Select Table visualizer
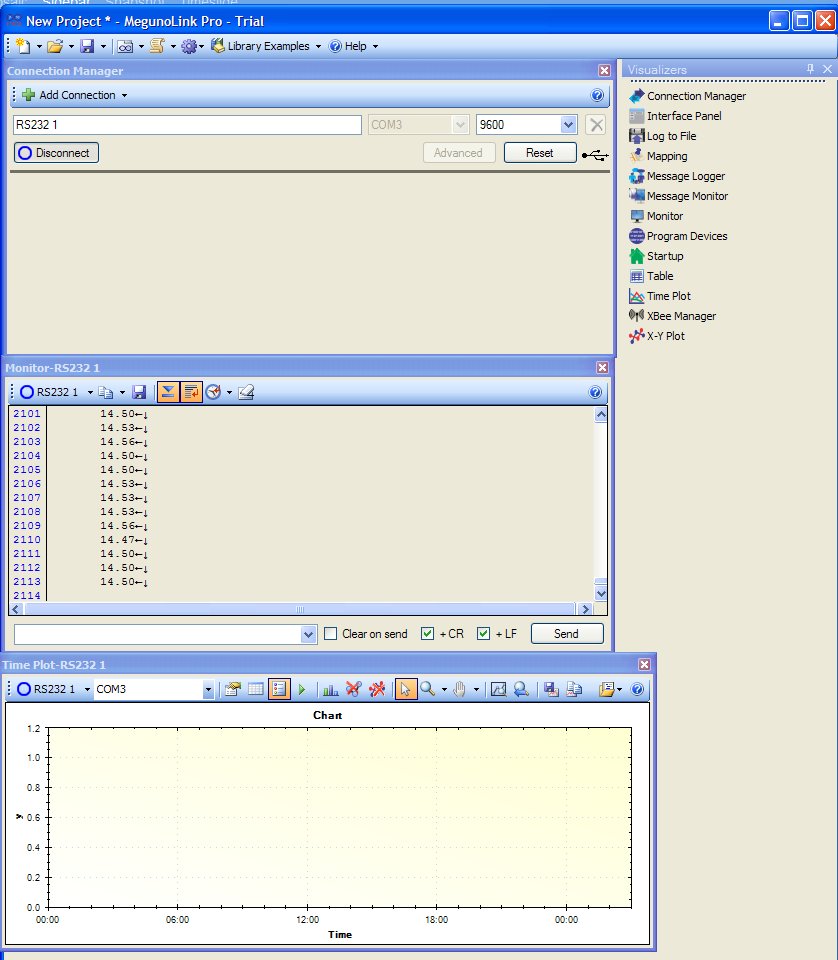 point(651,276)
